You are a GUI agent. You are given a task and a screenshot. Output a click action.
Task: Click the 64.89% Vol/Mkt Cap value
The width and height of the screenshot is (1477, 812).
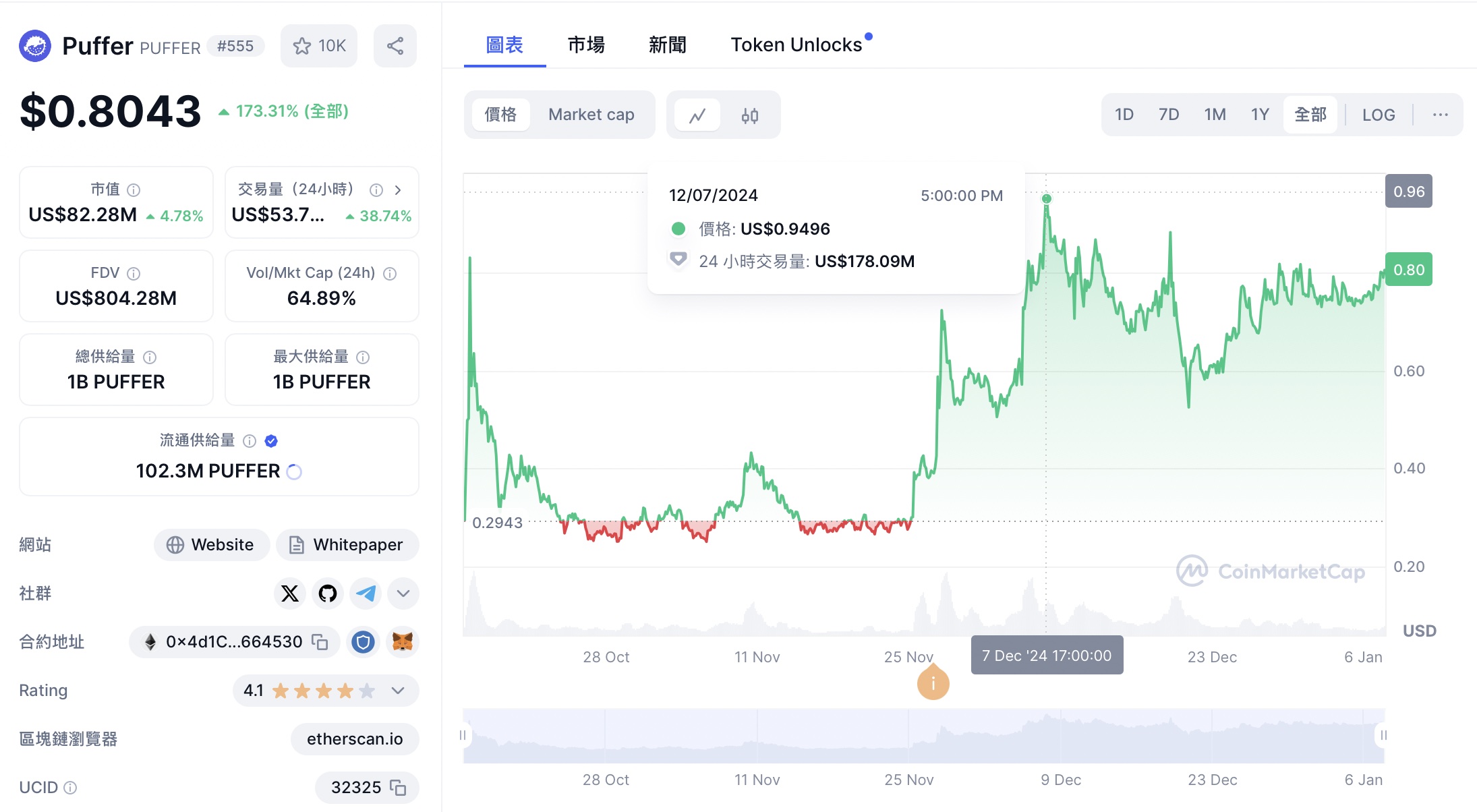[x=322, y=299]
